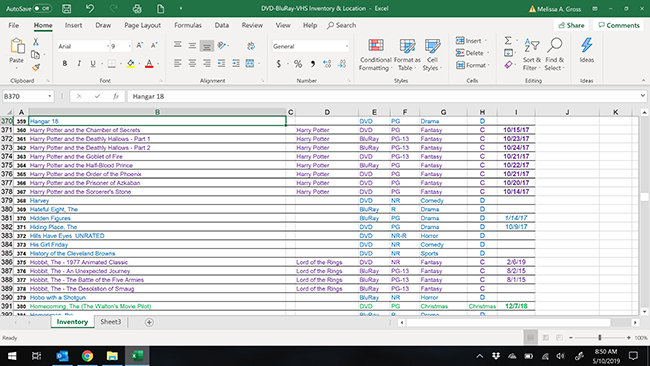
Task: Expand the formula bar
Action: pyautogui.click(x=643, y=96)
